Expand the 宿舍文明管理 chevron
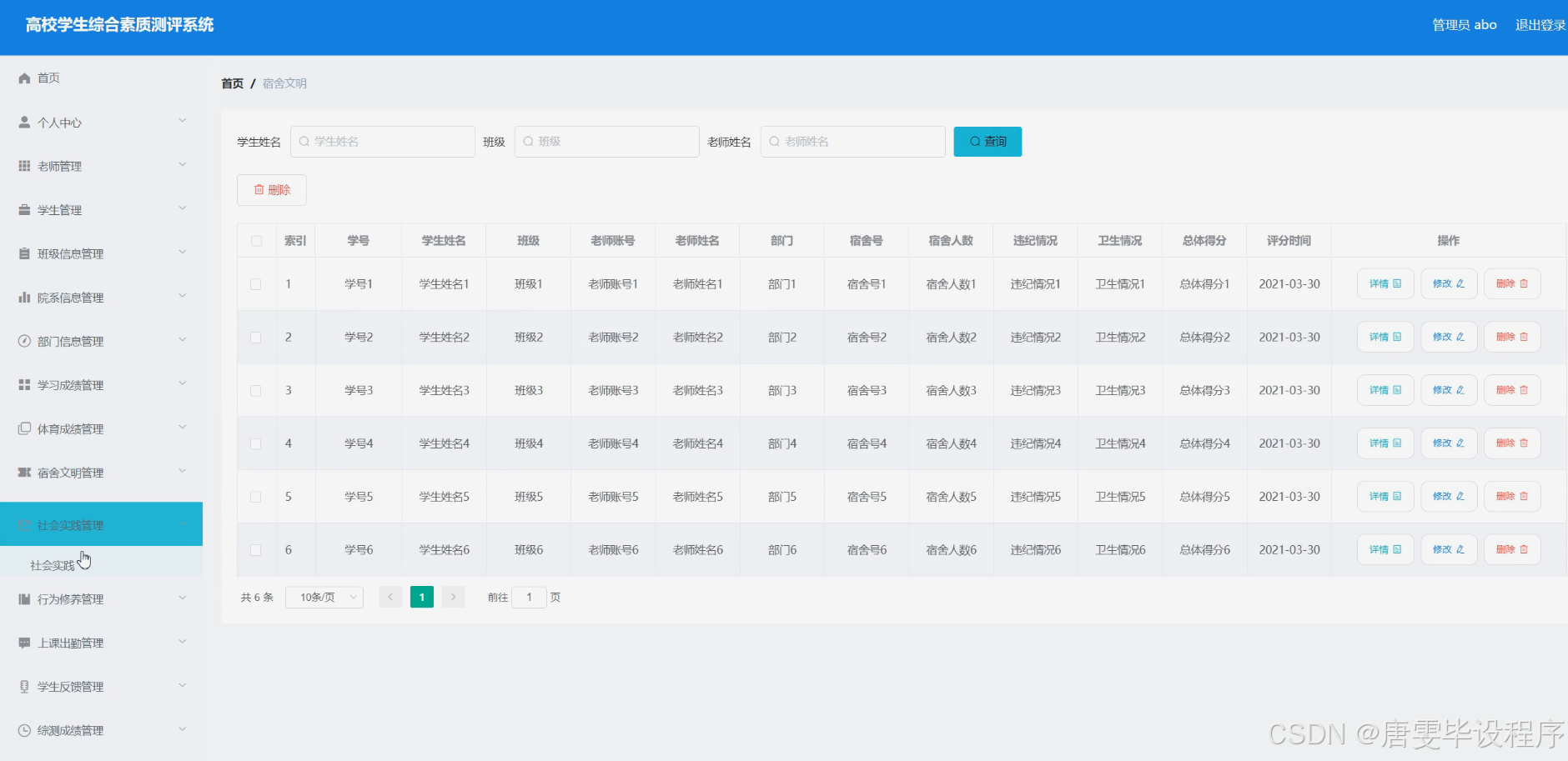This screenshot has width=1568, height=761. click(x=183, y=472)
